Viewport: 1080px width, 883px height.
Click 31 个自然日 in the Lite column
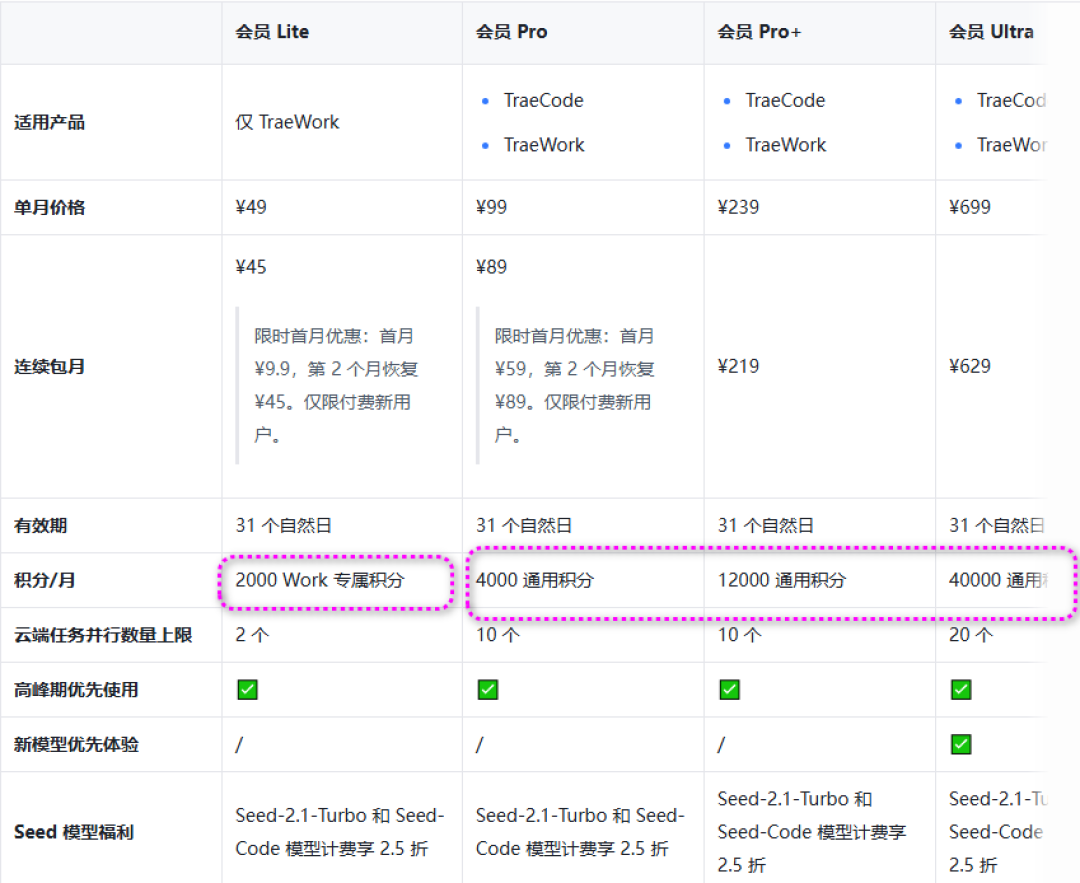[284, 526]
